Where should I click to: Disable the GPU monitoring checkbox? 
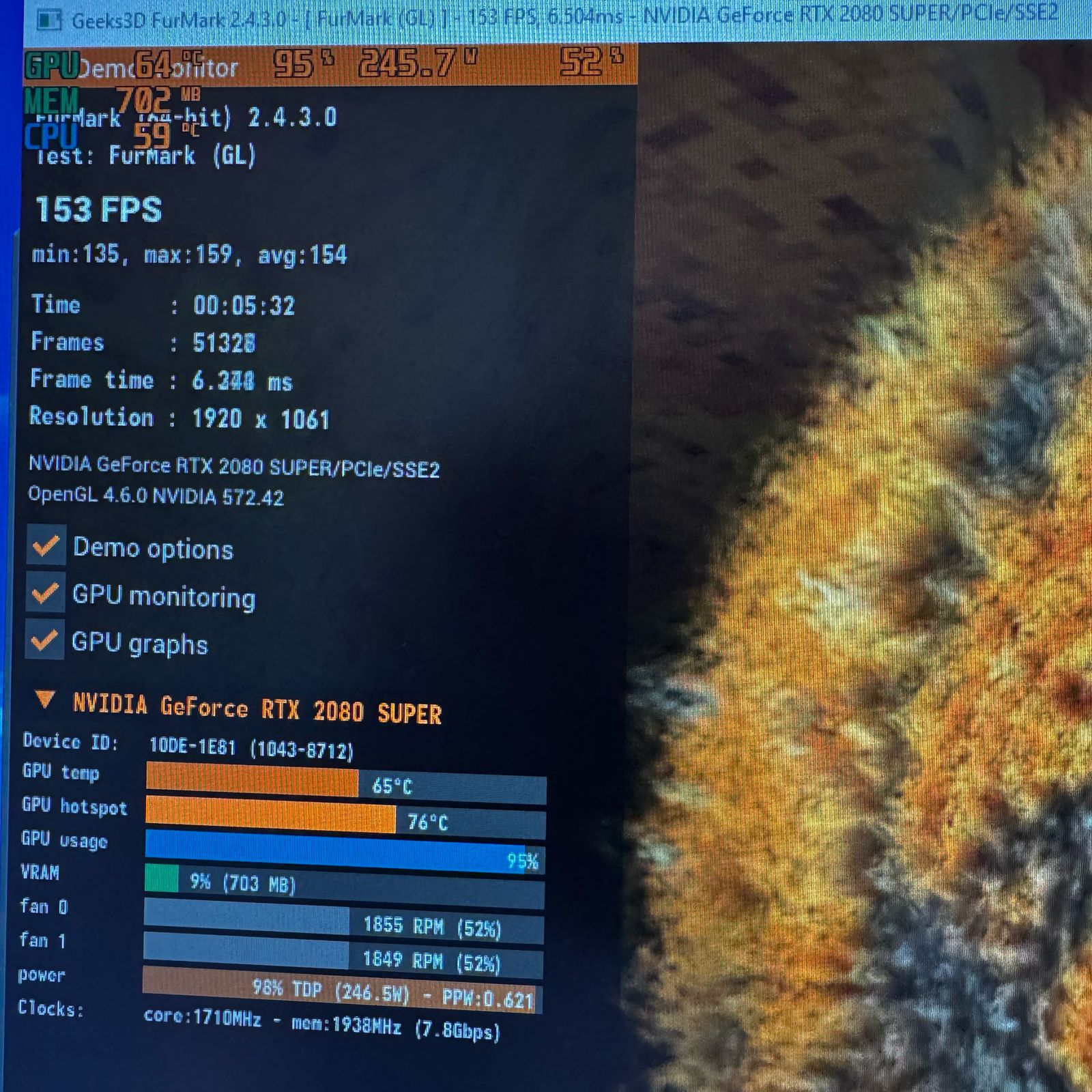coord(46,592)
